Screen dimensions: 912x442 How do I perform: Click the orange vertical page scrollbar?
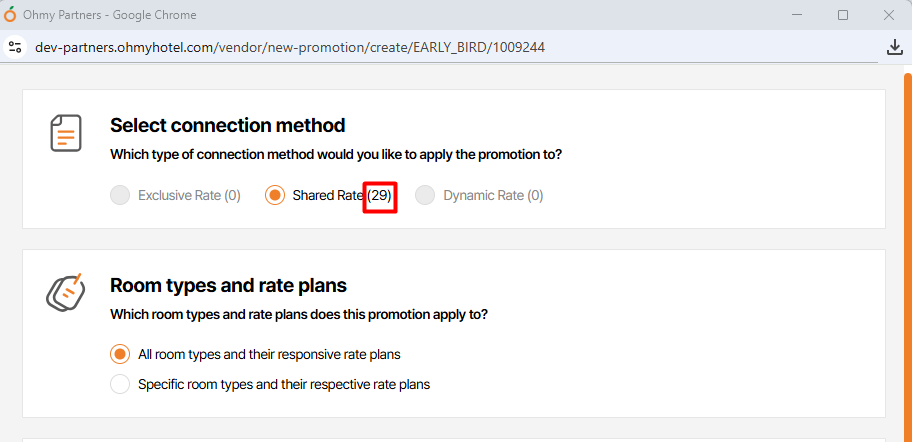tap(907, 250)
